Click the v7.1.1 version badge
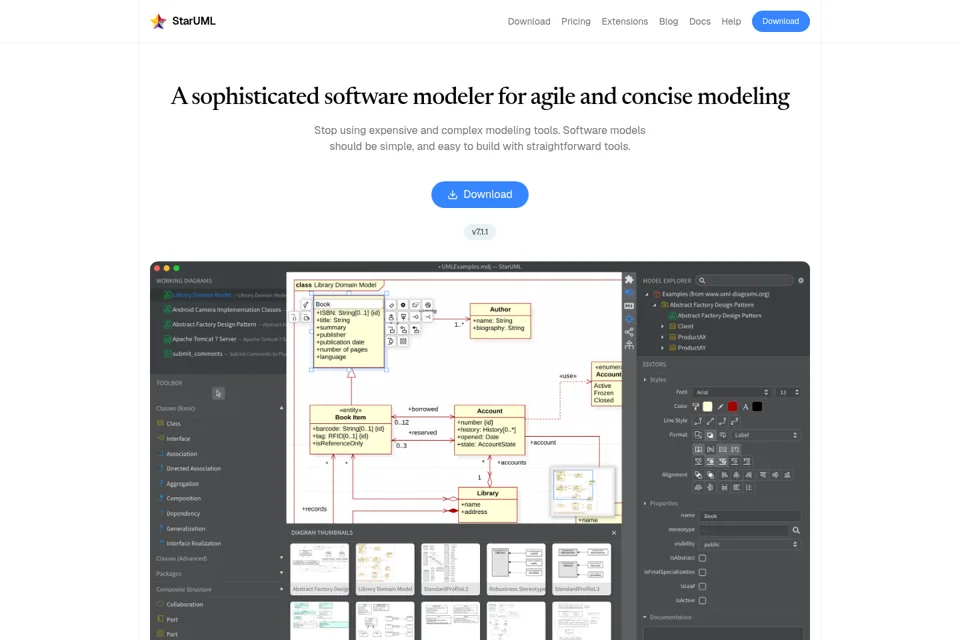This screenshot has height=640, width=960. [x=479, y=232]
